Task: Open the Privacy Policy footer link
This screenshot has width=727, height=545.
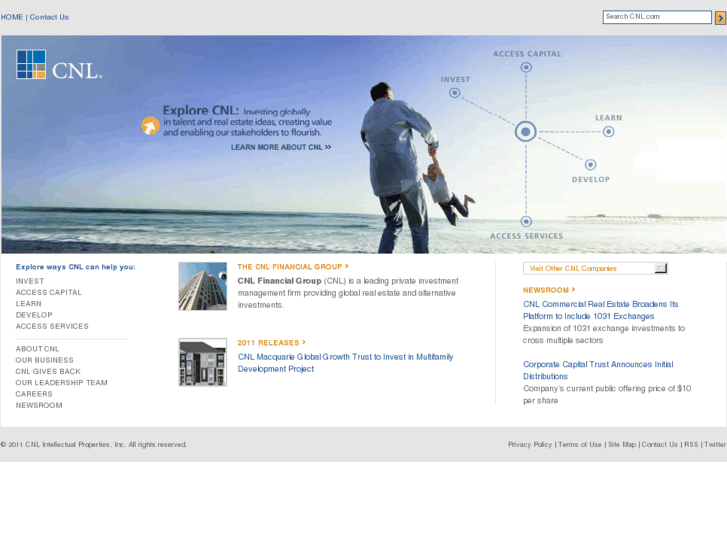Action: 529,444
